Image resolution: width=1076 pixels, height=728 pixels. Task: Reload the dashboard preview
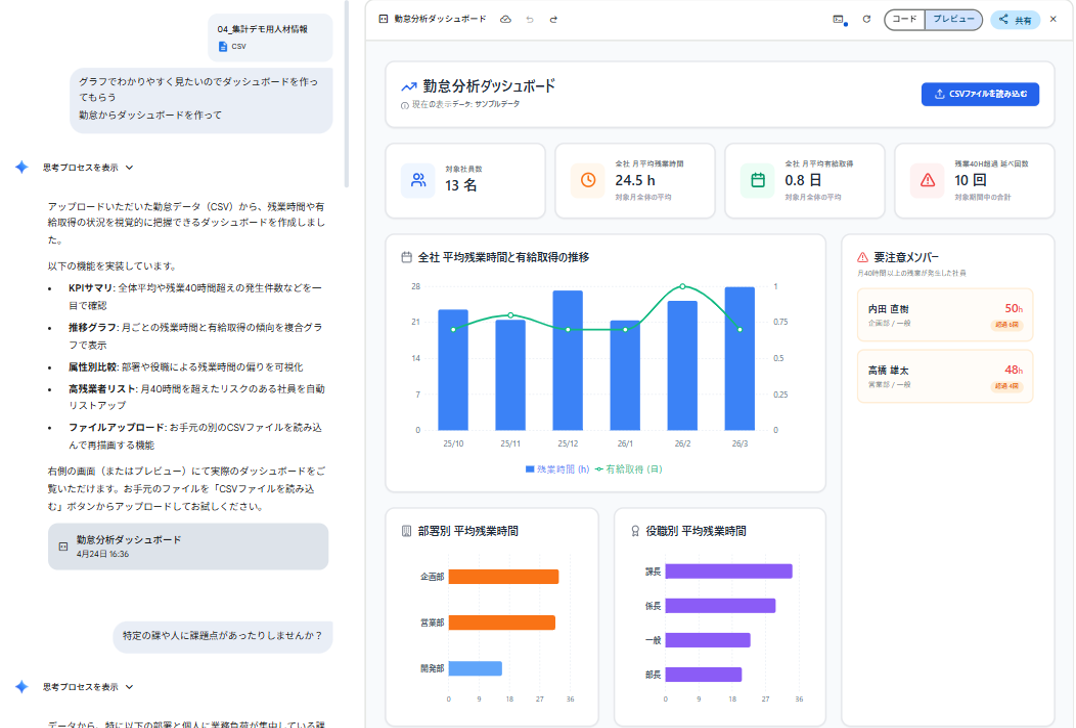[867, 19]
